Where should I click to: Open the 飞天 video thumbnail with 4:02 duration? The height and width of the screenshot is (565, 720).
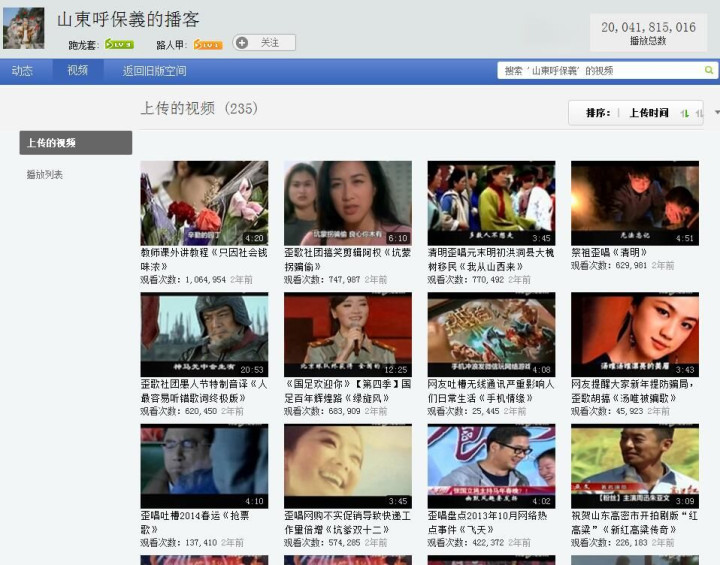[x=491, y=466]
